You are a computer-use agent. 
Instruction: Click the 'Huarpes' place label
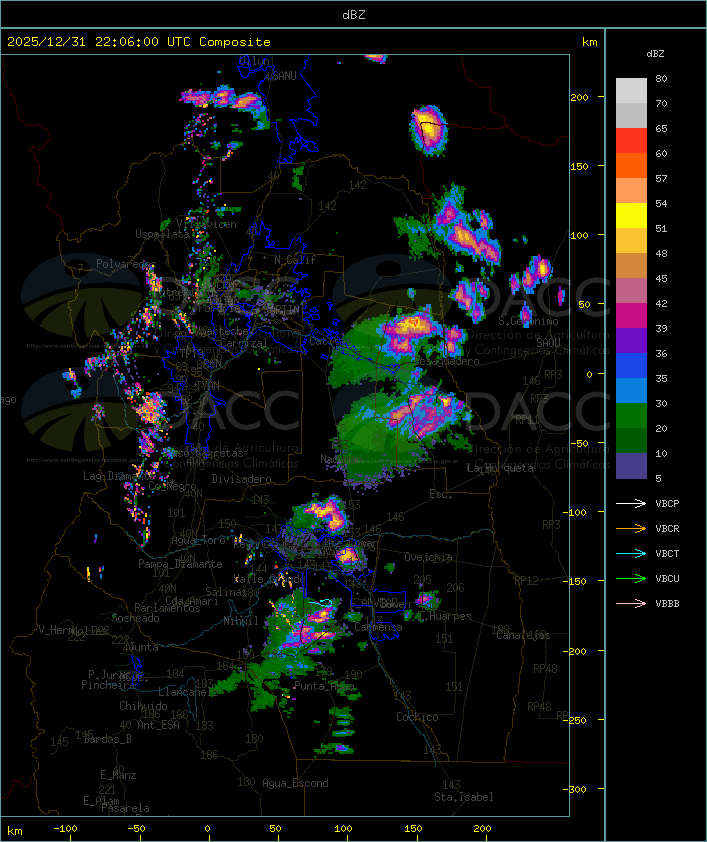pos(450,616)
